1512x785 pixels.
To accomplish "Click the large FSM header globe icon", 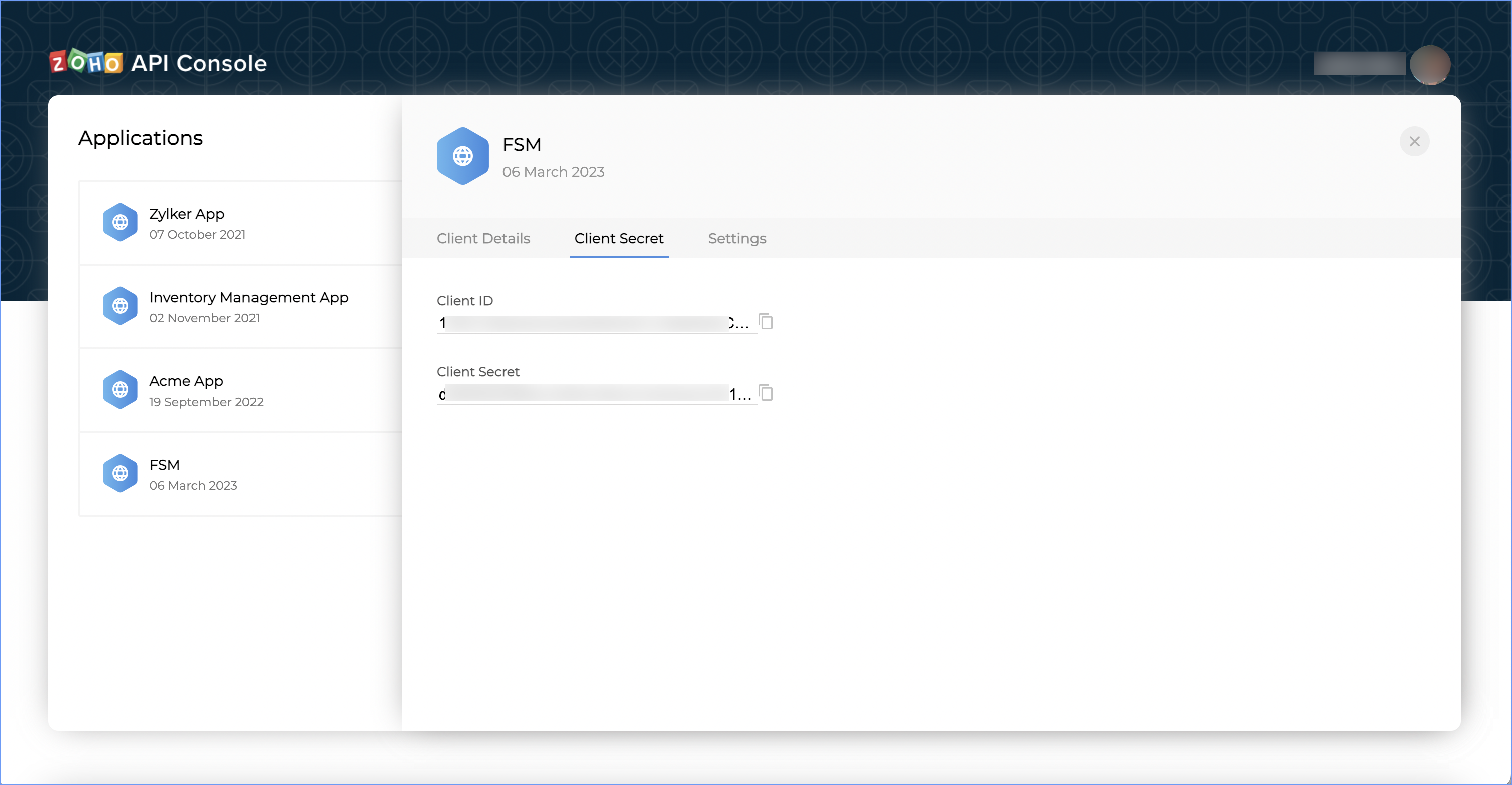I will tap(462, 156).
